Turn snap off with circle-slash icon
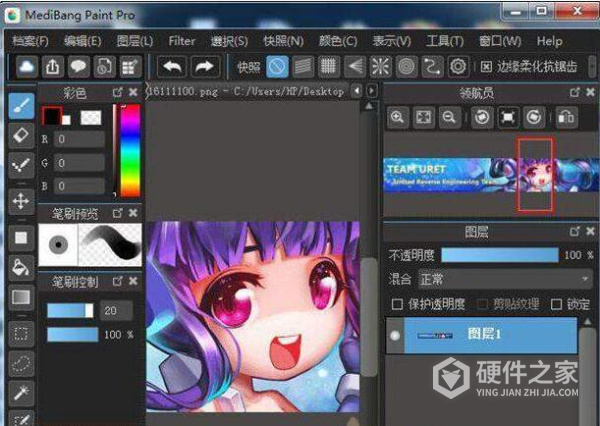The height and width of the screenshot is (426, 600). [277, 67]
